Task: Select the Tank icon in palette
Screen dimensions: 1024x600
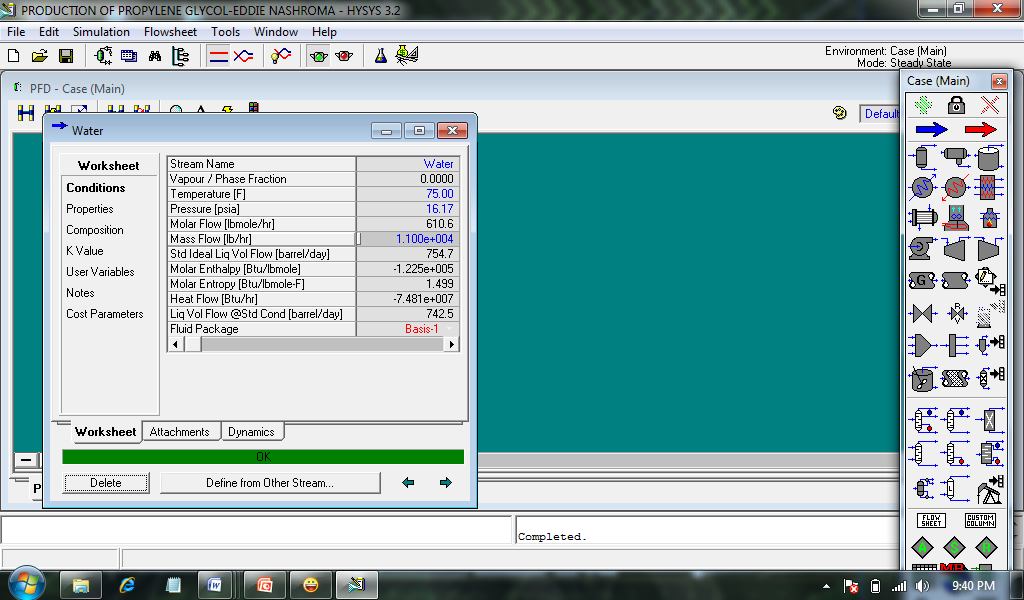Action: tap(989, 157)
